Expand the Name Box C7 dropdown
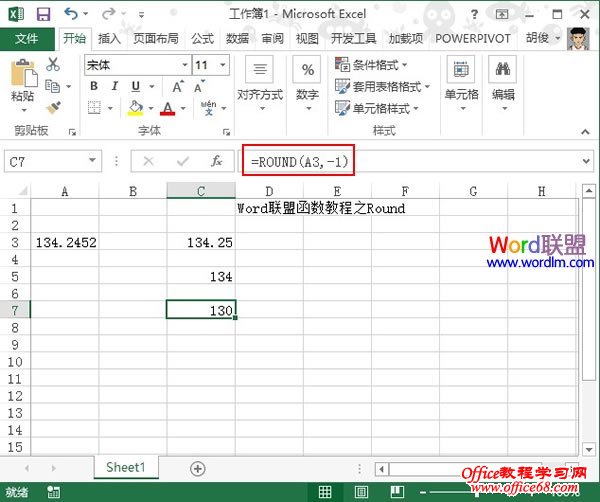 92,160
